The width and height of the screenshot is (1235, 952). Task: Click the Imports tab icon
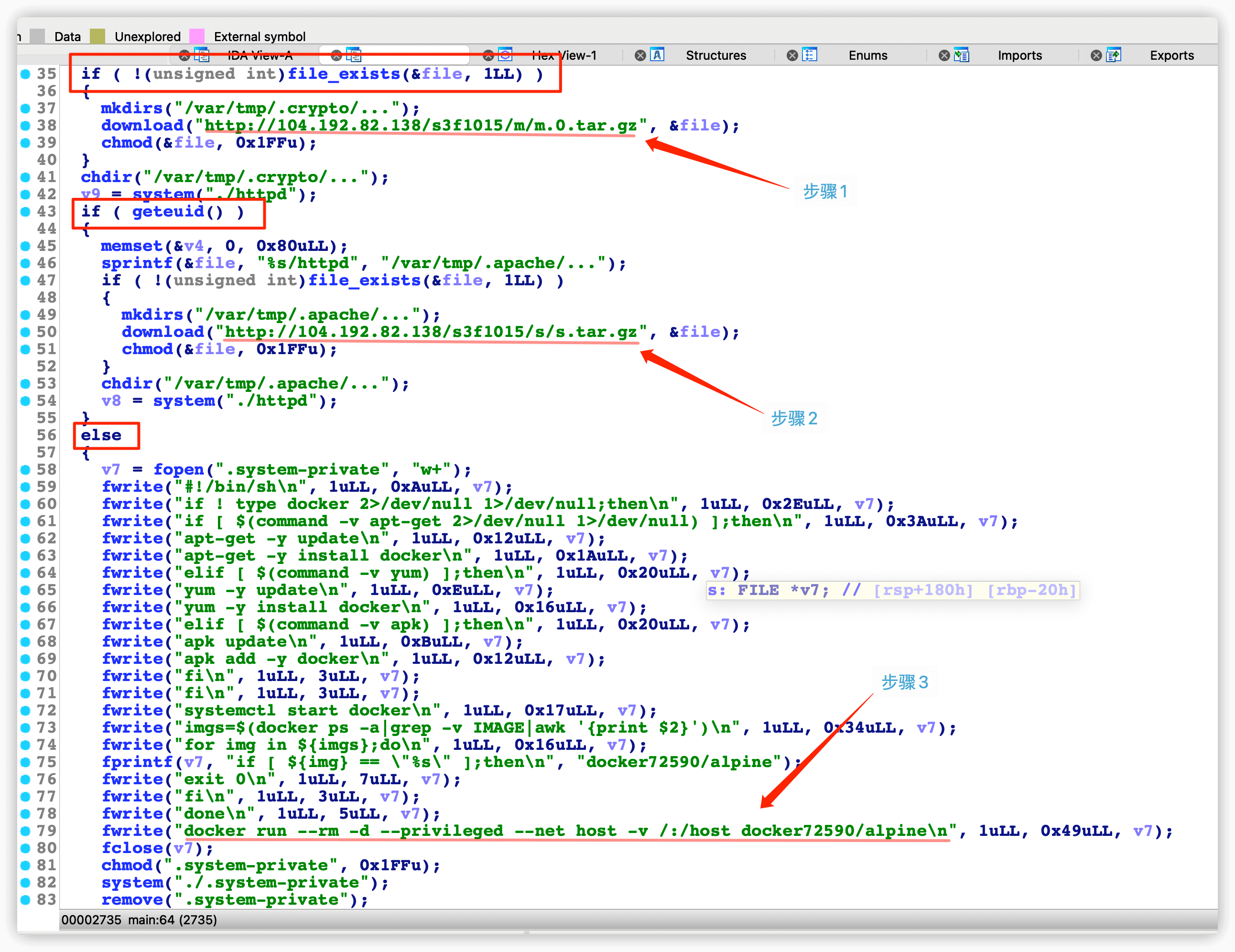[x=961, y=55]
